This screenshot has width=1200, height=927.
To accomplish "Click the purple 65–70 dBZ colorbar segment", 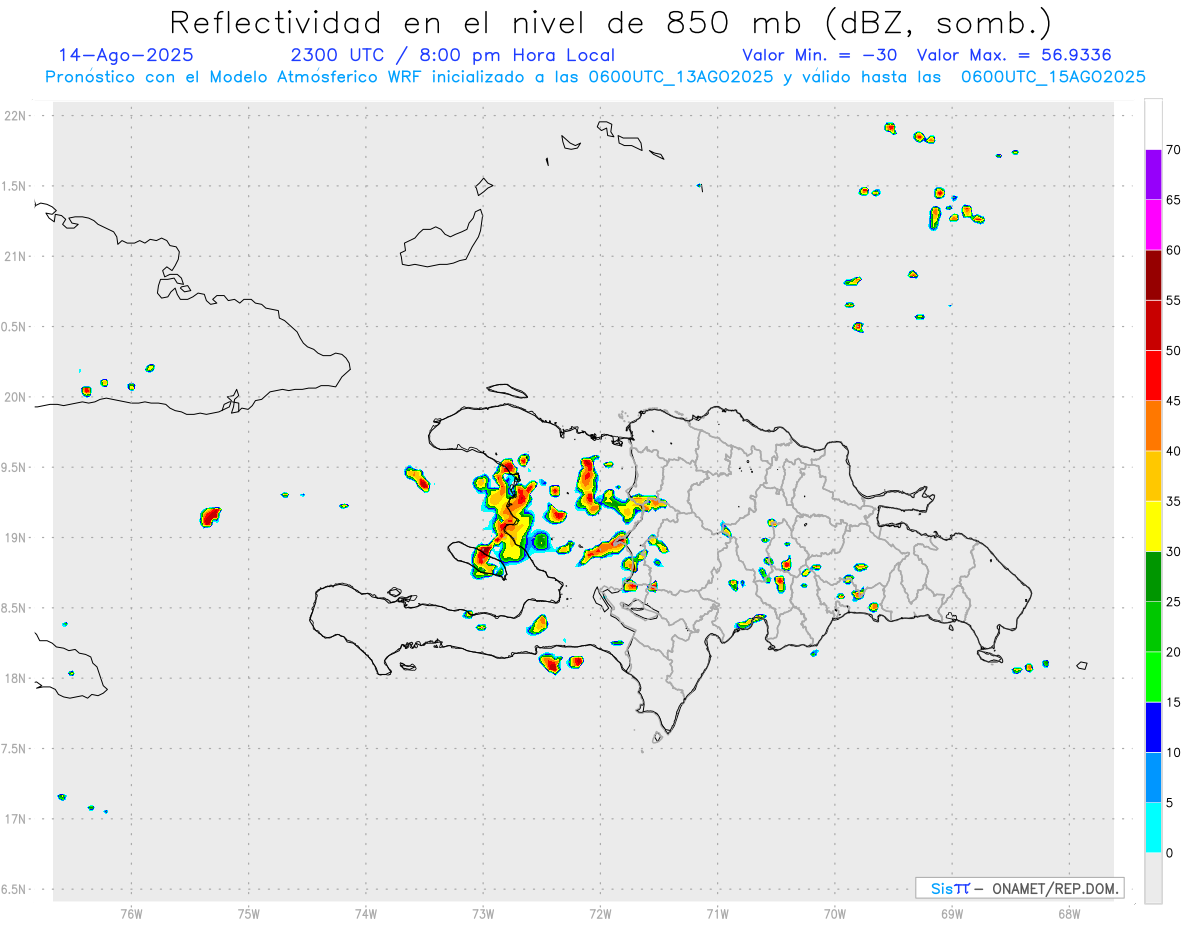I will pos(1153,175).
